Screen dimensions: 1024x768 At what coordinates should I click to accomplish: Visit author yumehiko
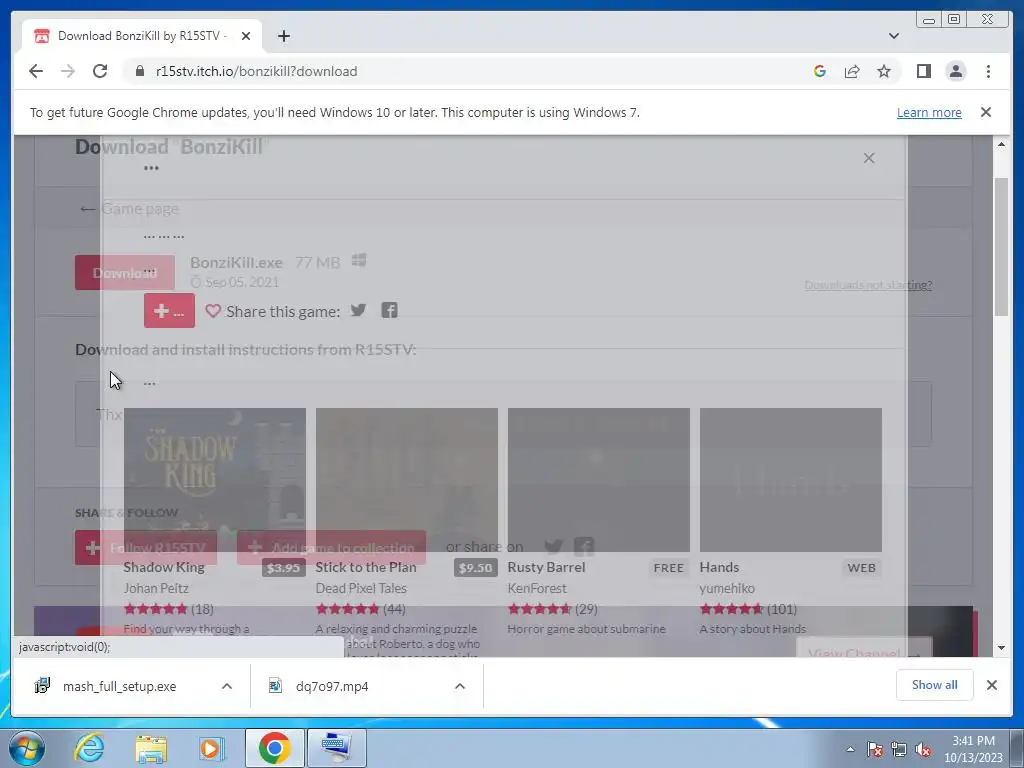pyautogui.click(x=727, y=588)
